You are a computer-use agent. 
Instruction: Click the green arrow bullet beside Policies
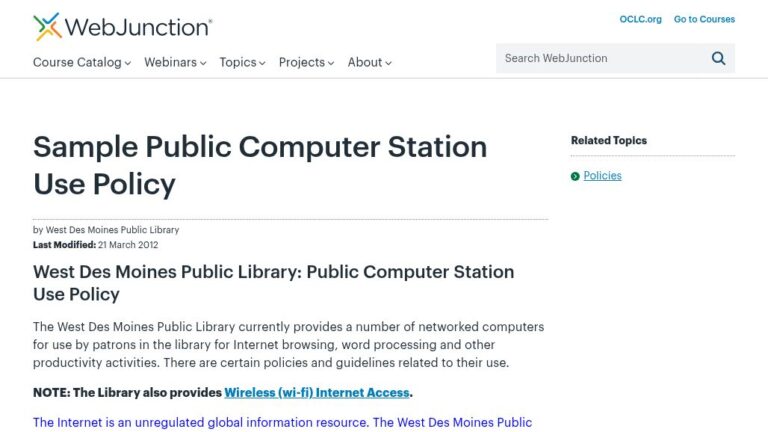click(575, 176)
